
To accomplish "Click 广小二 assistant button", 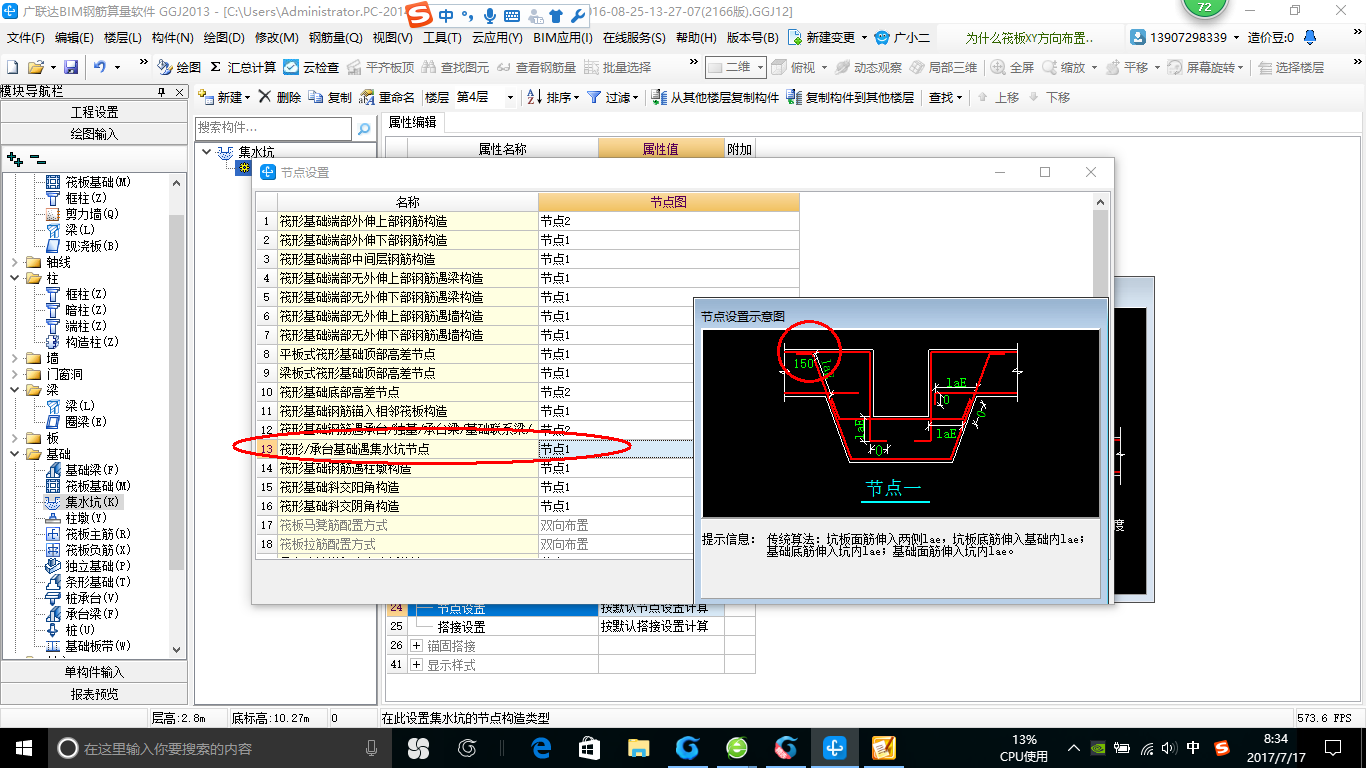I will coord(902,38).
